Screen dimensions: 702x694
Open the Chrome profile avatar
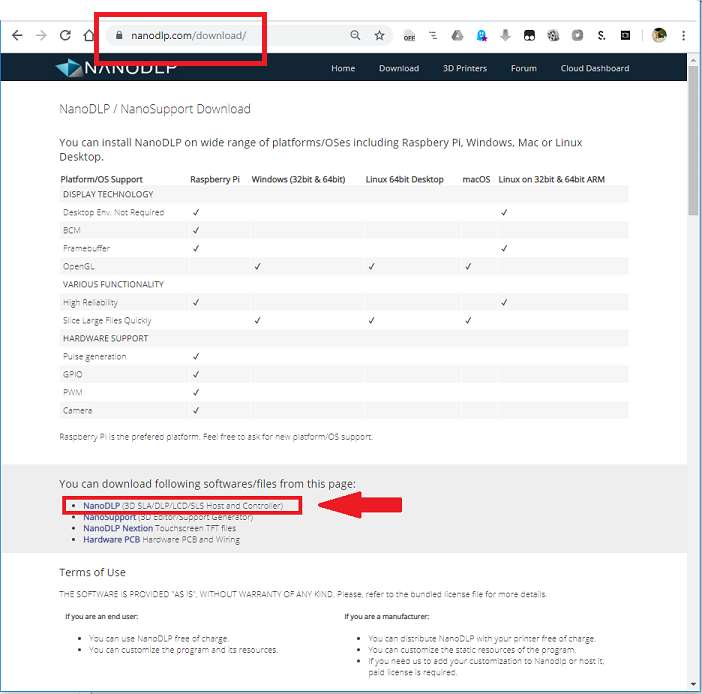click(x=659, y=35)
